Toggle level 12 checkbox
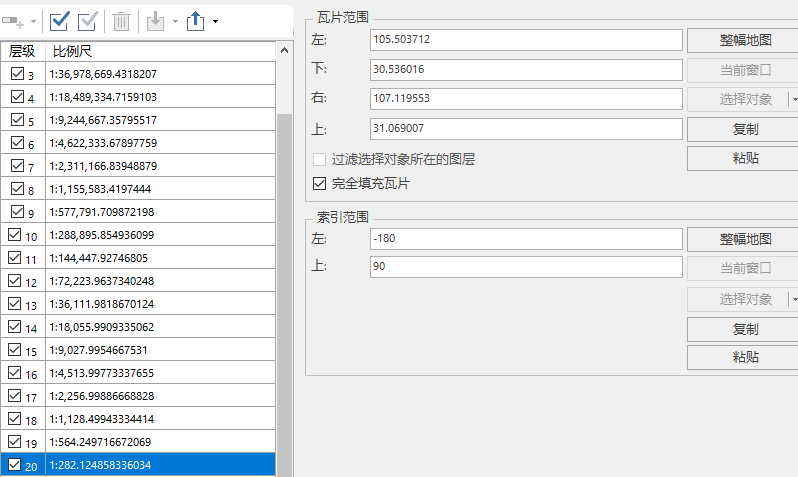The height and width of the screenshot is (477, 798). (14, 280)
